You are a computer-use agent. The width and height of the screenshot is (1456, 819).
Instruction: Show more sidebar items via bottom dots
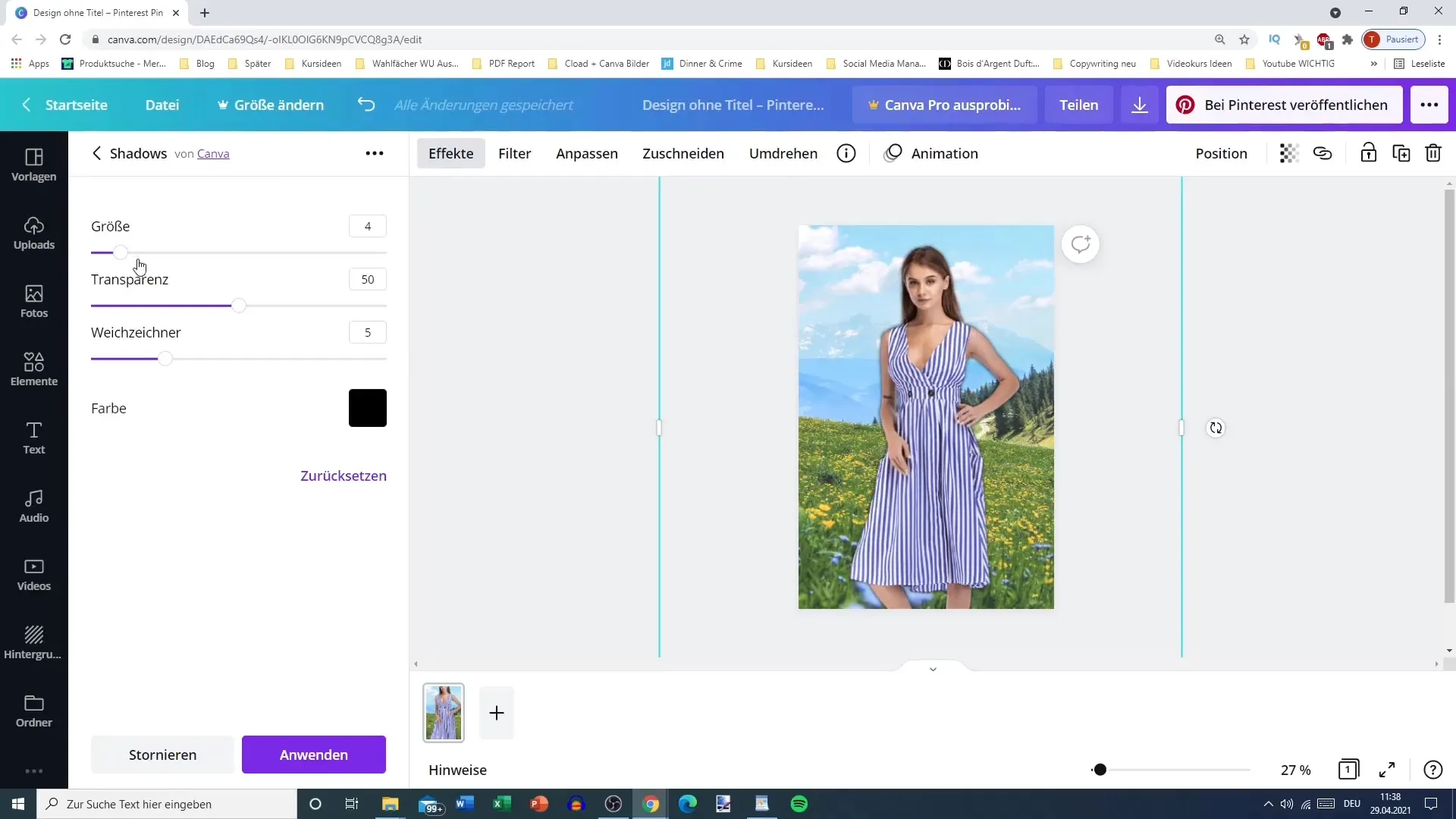pos(34,771)
